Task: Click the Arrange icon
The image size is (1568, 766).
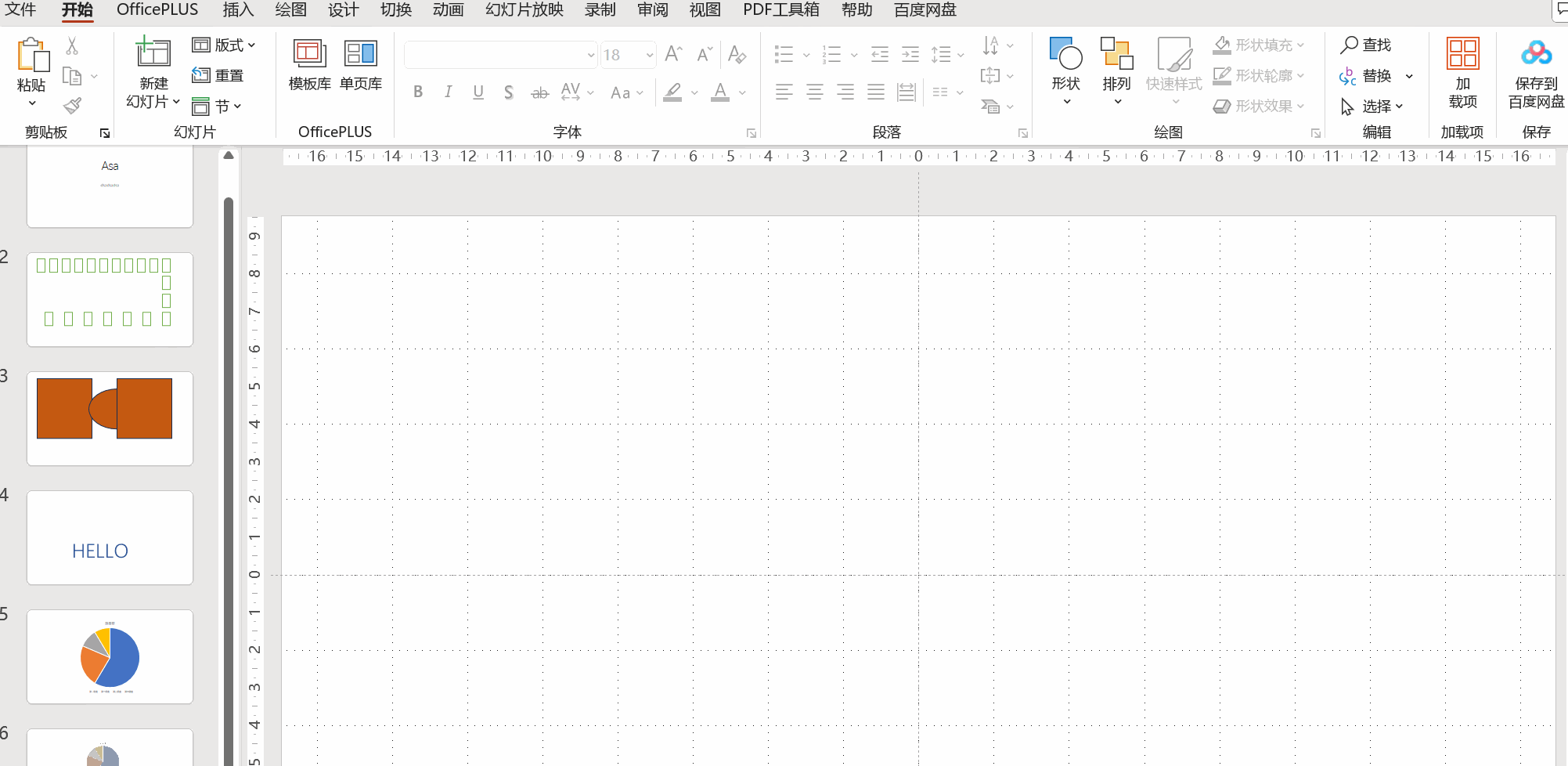Action: pyautogui.click(x=1116, y=55)
